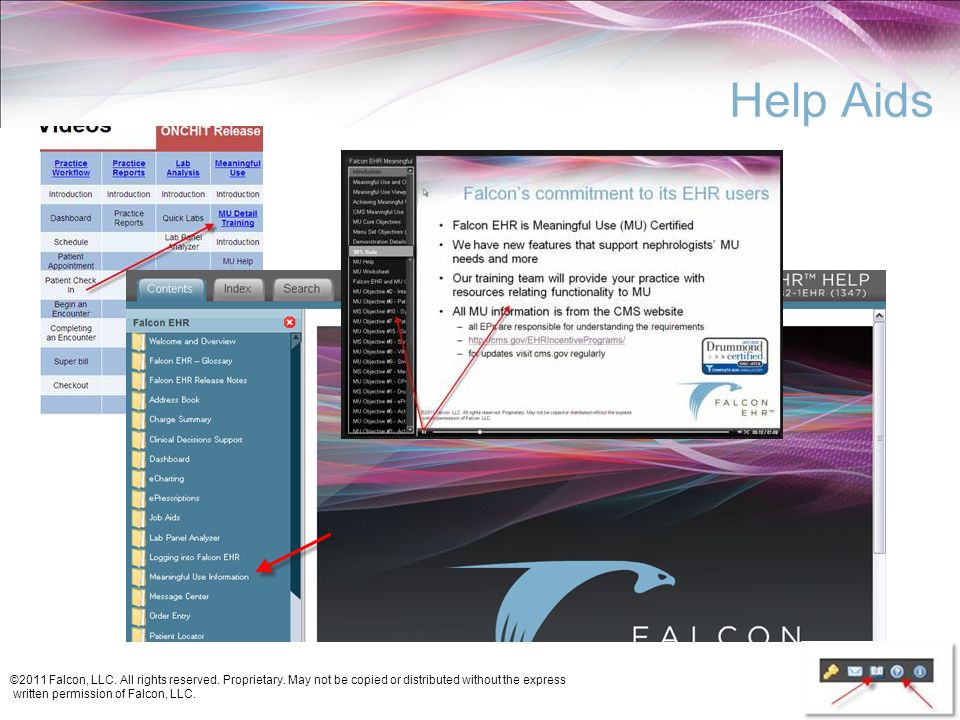Click the volume icon in video player
The image size is (960, 720).
[x=739, y=432]
